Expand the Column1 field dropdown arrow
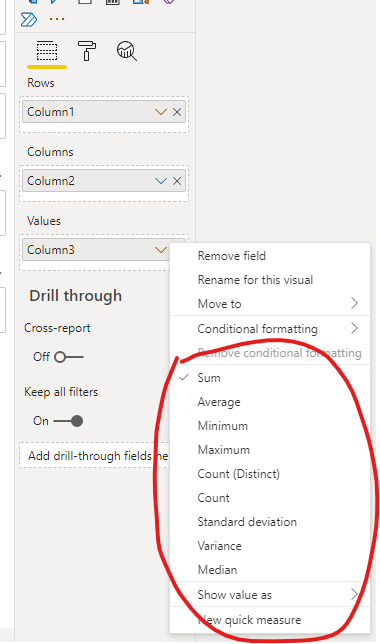 point(161,112)
